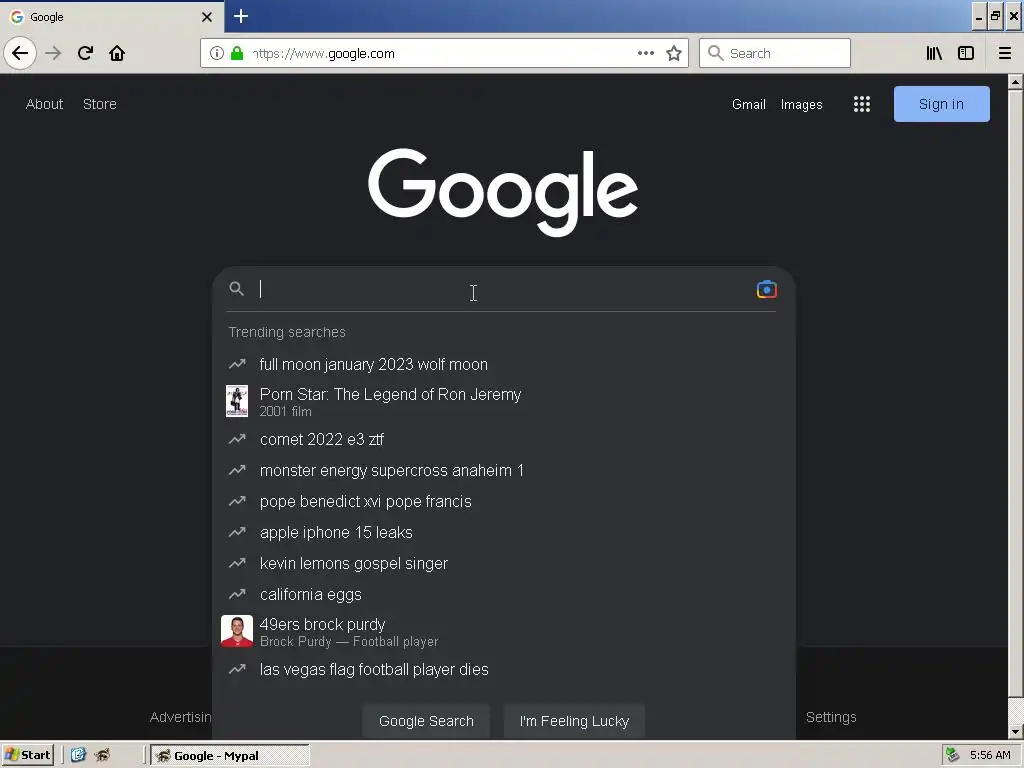
Task: Open the browser hamburger menu
Action: pos(1005,53)
